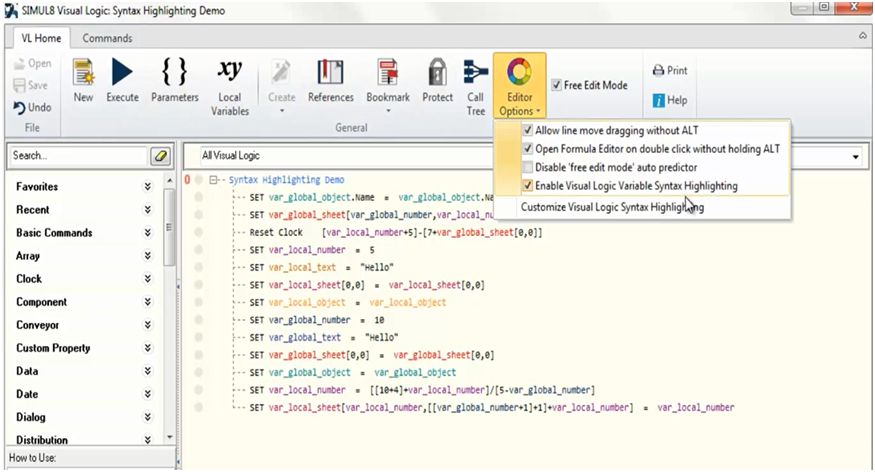Collapse the ribbon with the top-right arrow
The width and height of the screenshot is (875, 472).
863,36
